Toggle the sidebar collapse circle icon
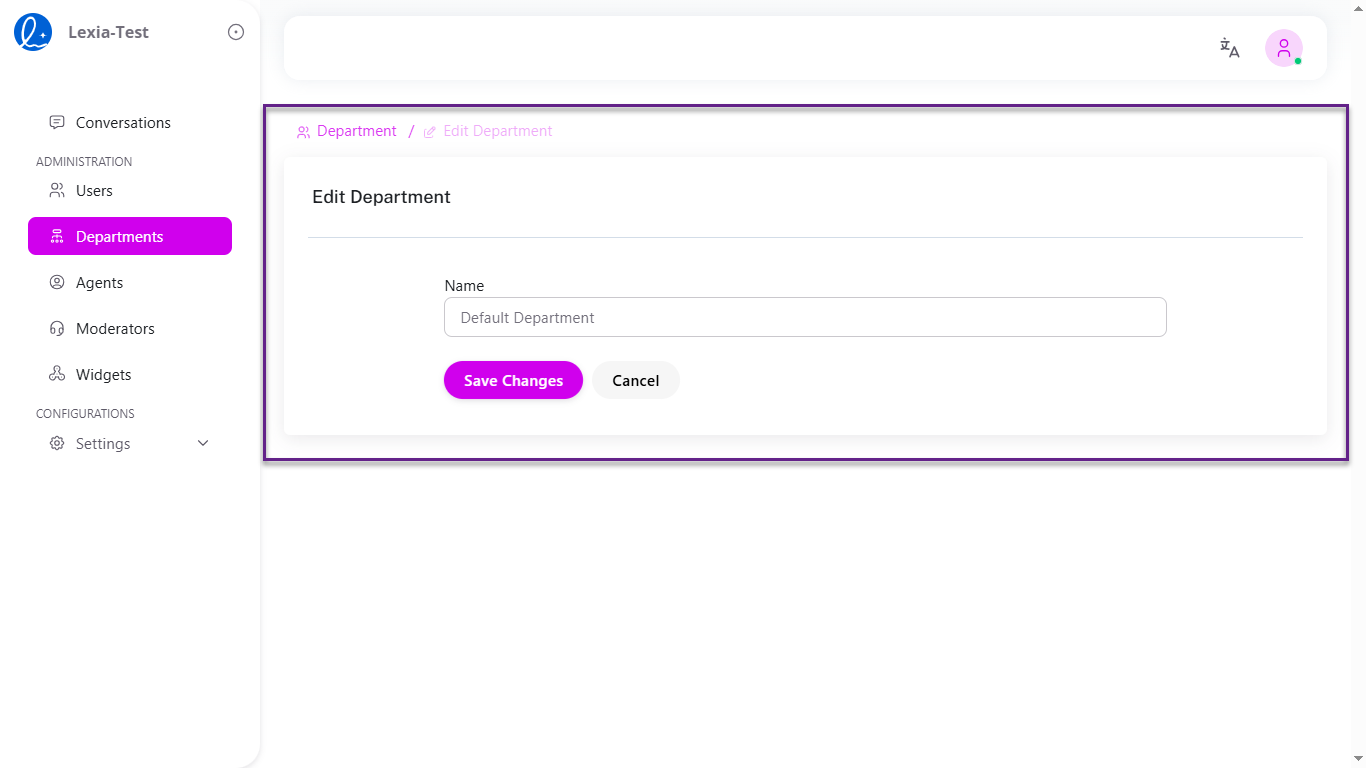This screenshot has width=1366, height=768. (236, 32)
